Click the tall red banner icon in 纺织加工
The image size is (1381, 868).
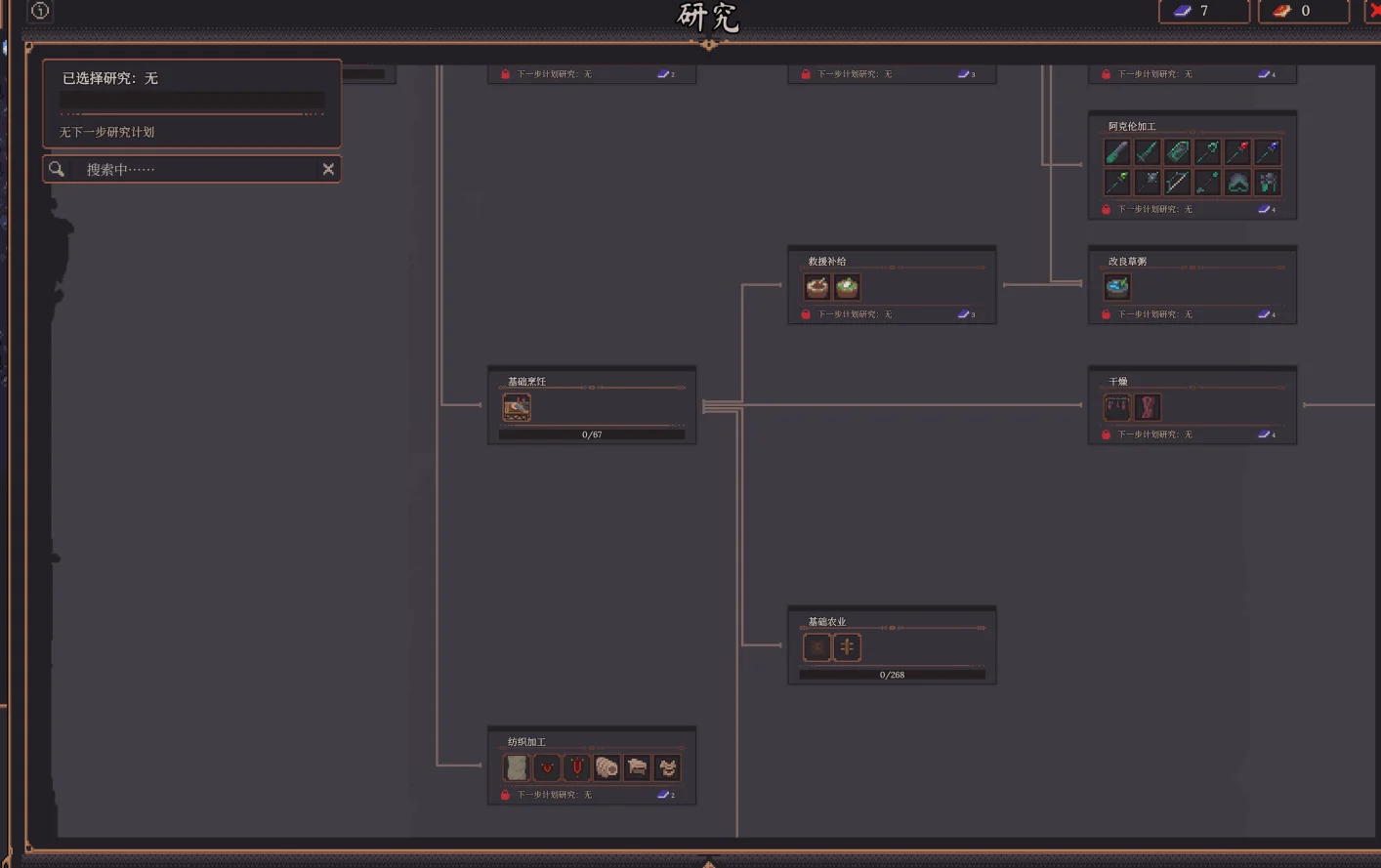[x=577, y=767]
